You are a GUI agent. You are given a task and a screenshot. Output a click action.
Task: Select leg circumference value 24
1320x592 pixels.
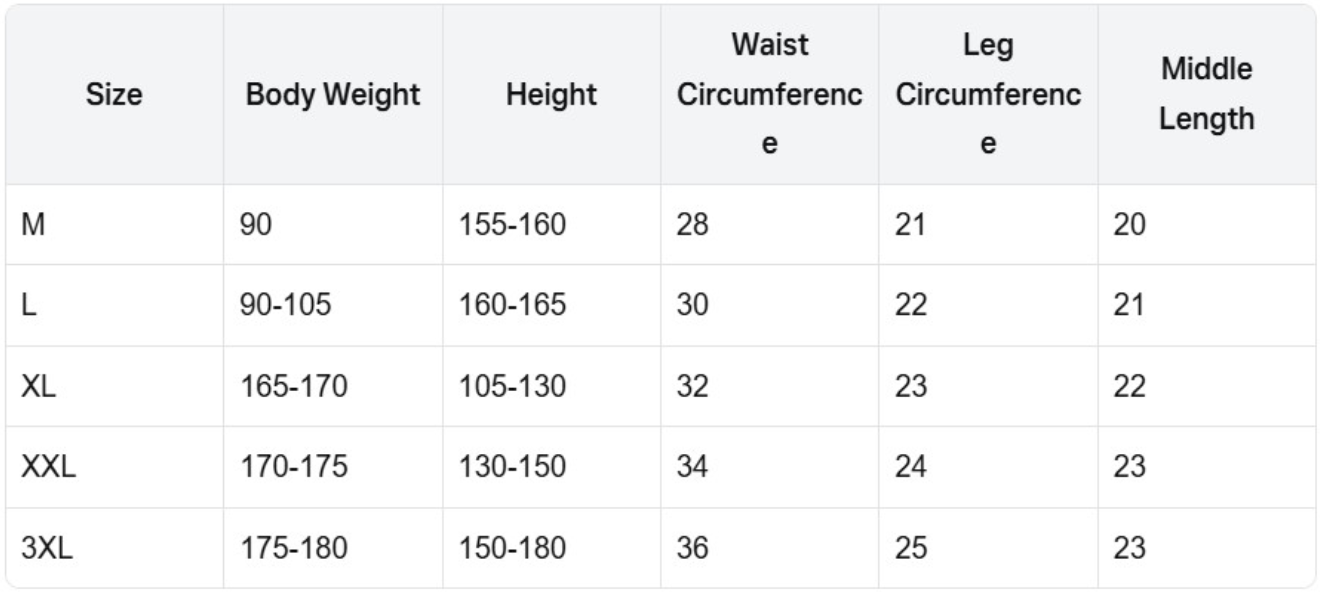tap(911, 467)
